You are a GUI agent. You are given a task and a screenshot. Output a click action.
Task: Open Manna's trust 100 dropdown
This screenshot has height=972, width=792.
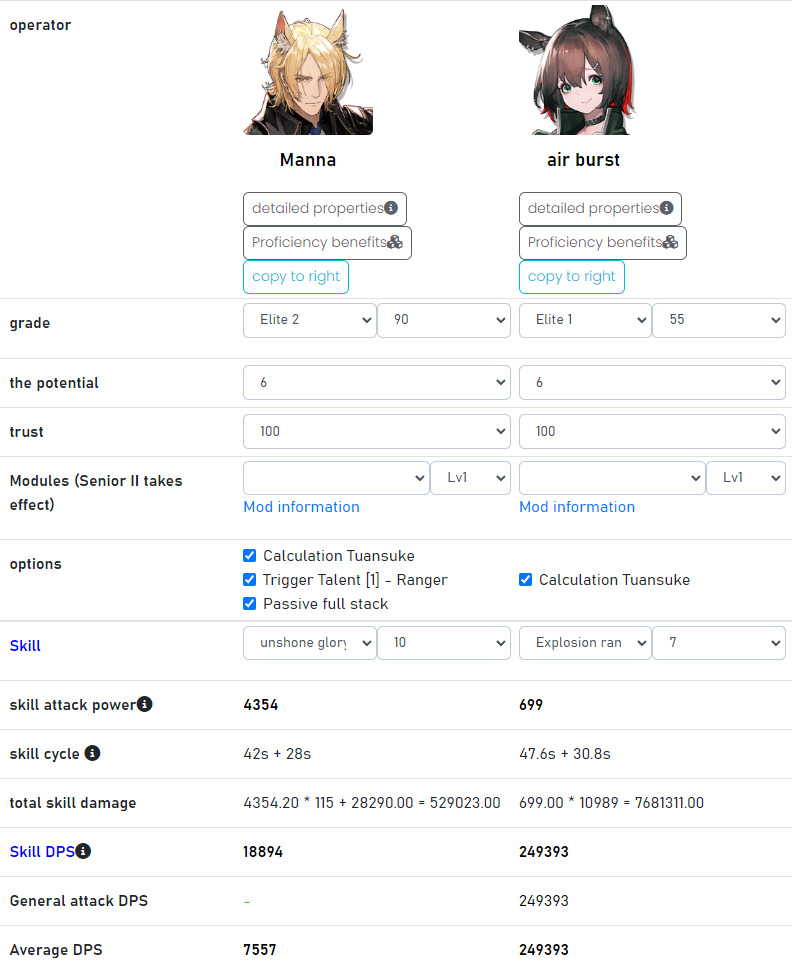click(377, 431)
